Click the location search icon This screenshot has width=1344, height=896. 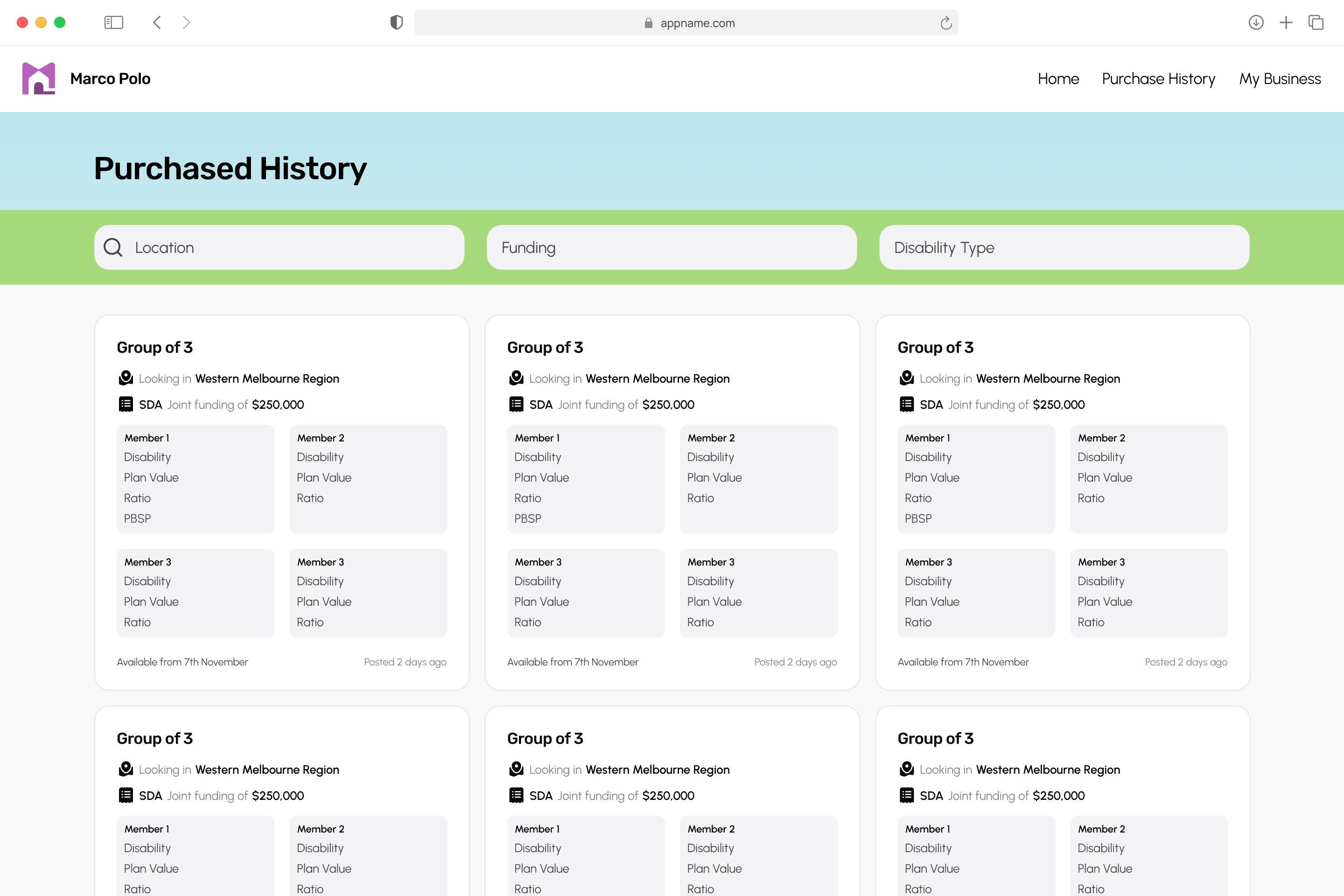113,247
